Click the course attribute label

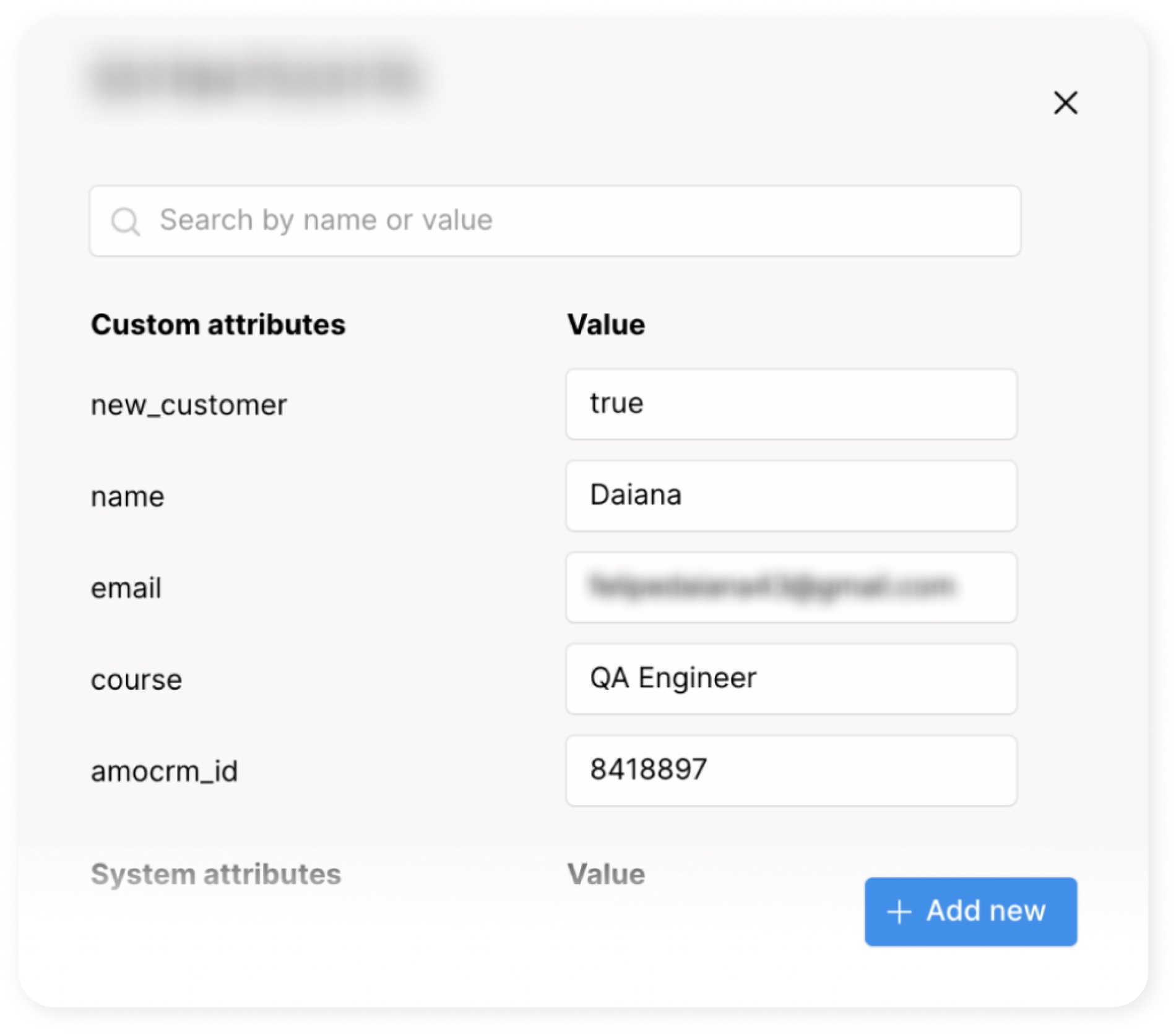[x=137, y=679]
